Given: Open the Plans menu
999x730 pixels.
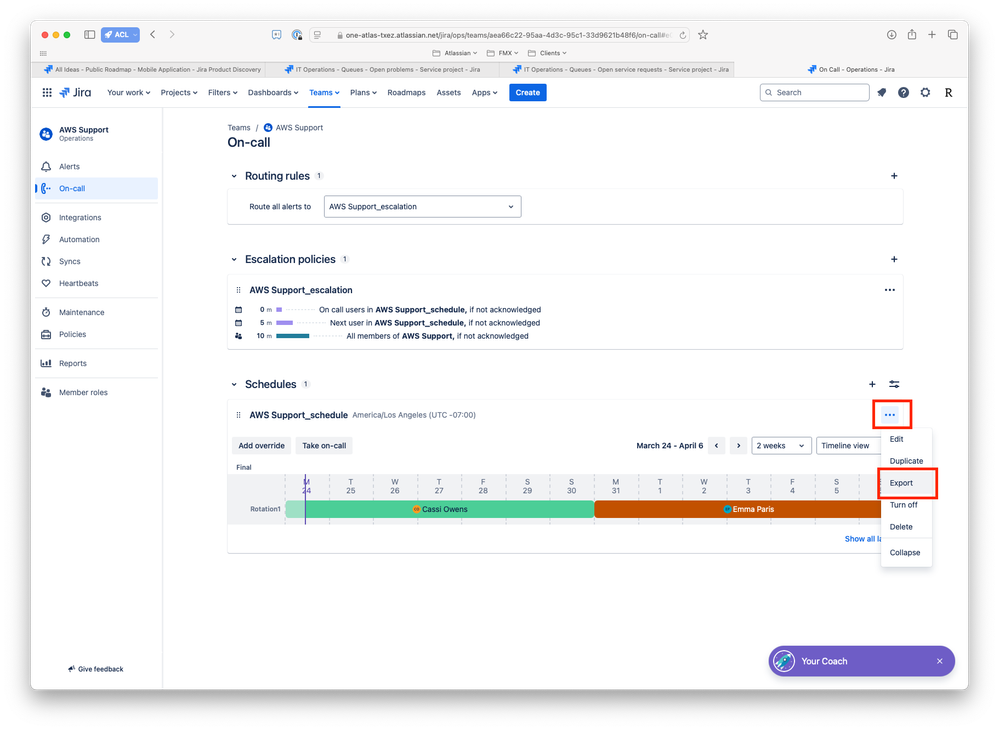Looking at the screenshot, I should (x=363, y=92).
